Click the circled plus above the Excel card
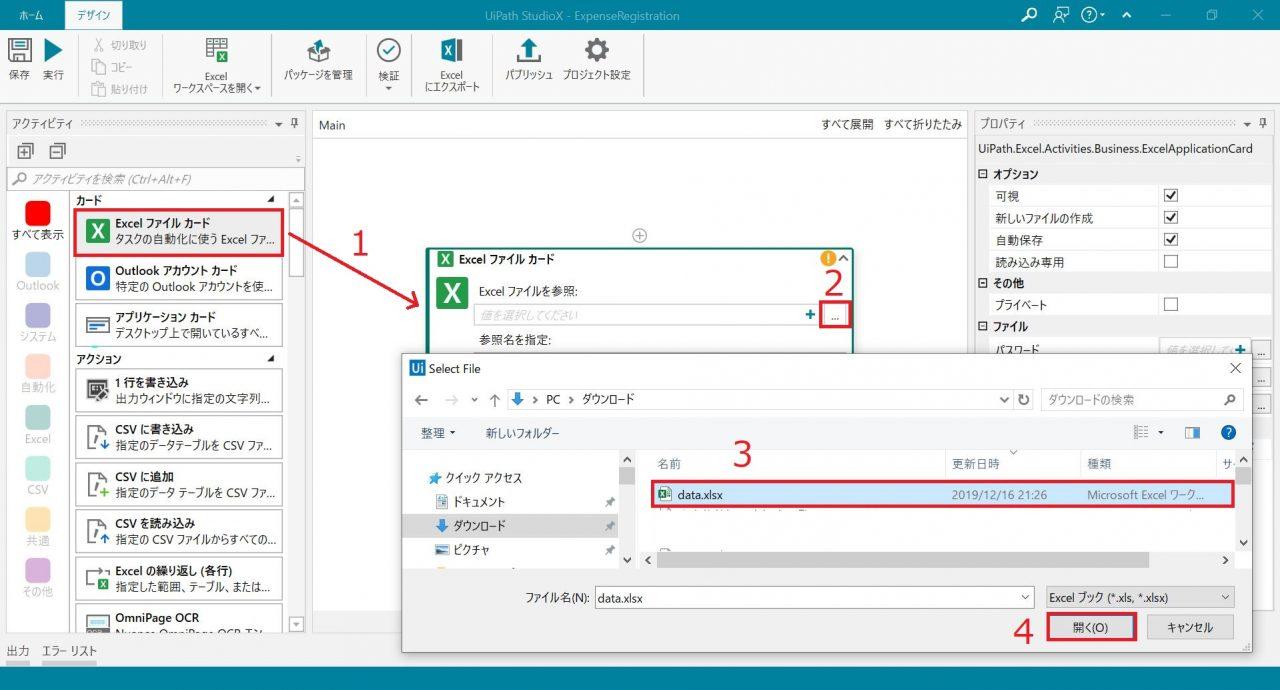This screenshot has height=690, width=1280. 640,236
